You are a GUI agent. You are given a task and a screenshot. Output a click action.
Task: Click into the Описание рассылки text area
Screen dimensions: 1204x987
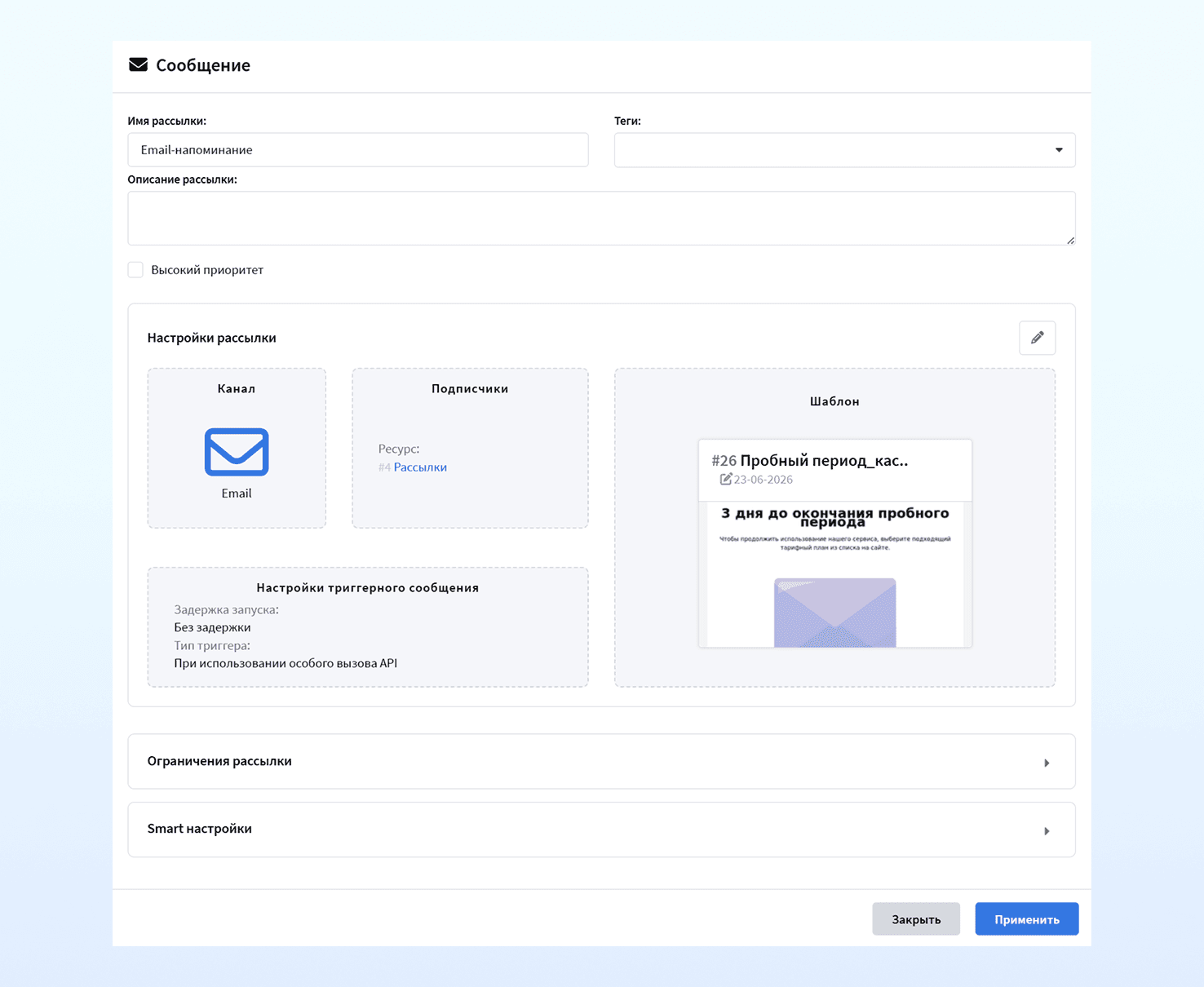601,218
